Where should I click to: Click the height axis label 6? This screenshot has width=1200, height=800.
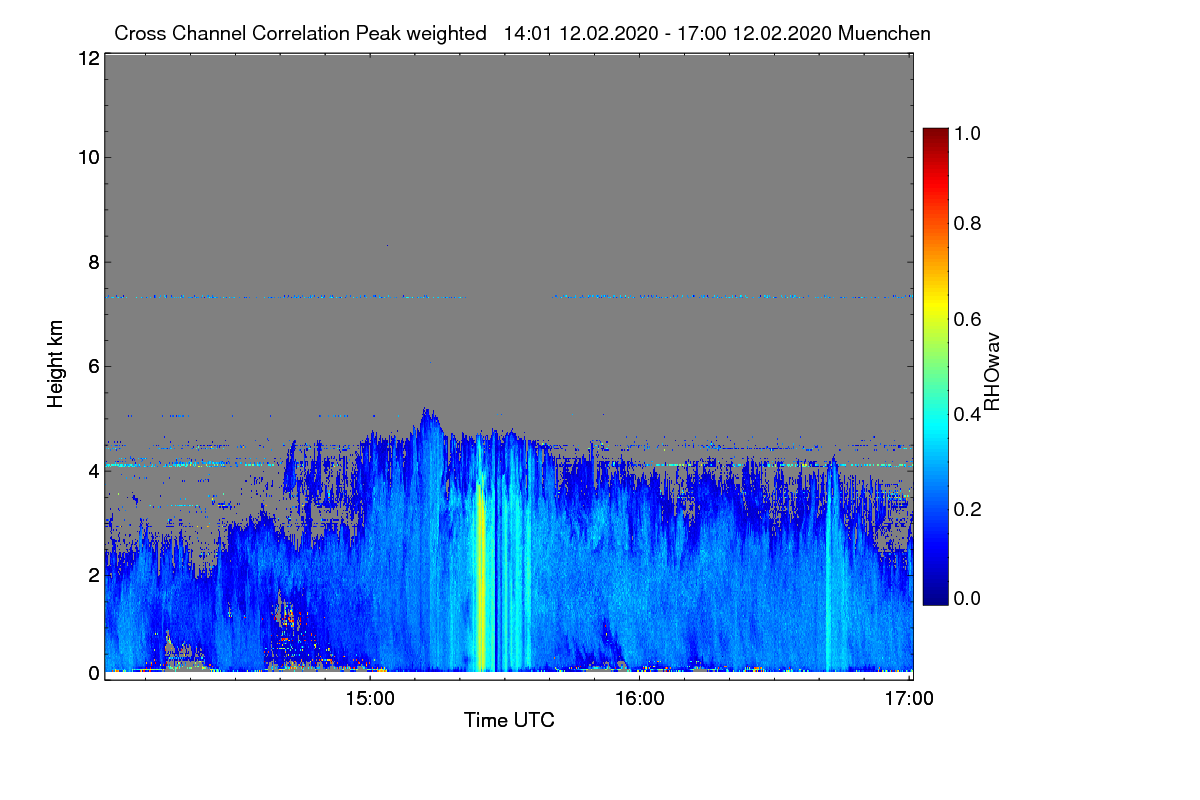click(92, 366)
